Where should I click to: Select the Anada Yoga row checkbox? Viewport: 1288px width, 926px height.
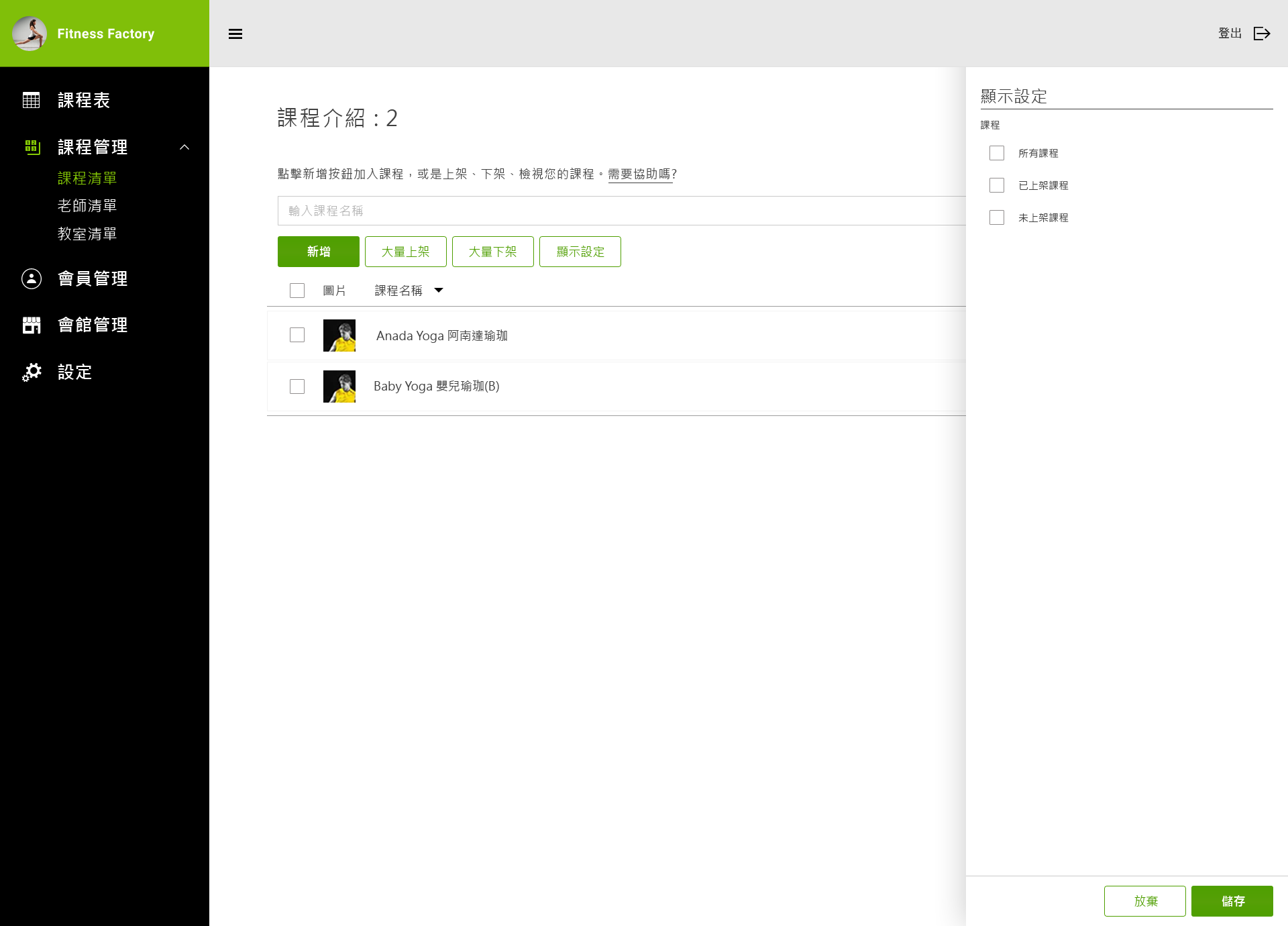(x=297, y=335)
